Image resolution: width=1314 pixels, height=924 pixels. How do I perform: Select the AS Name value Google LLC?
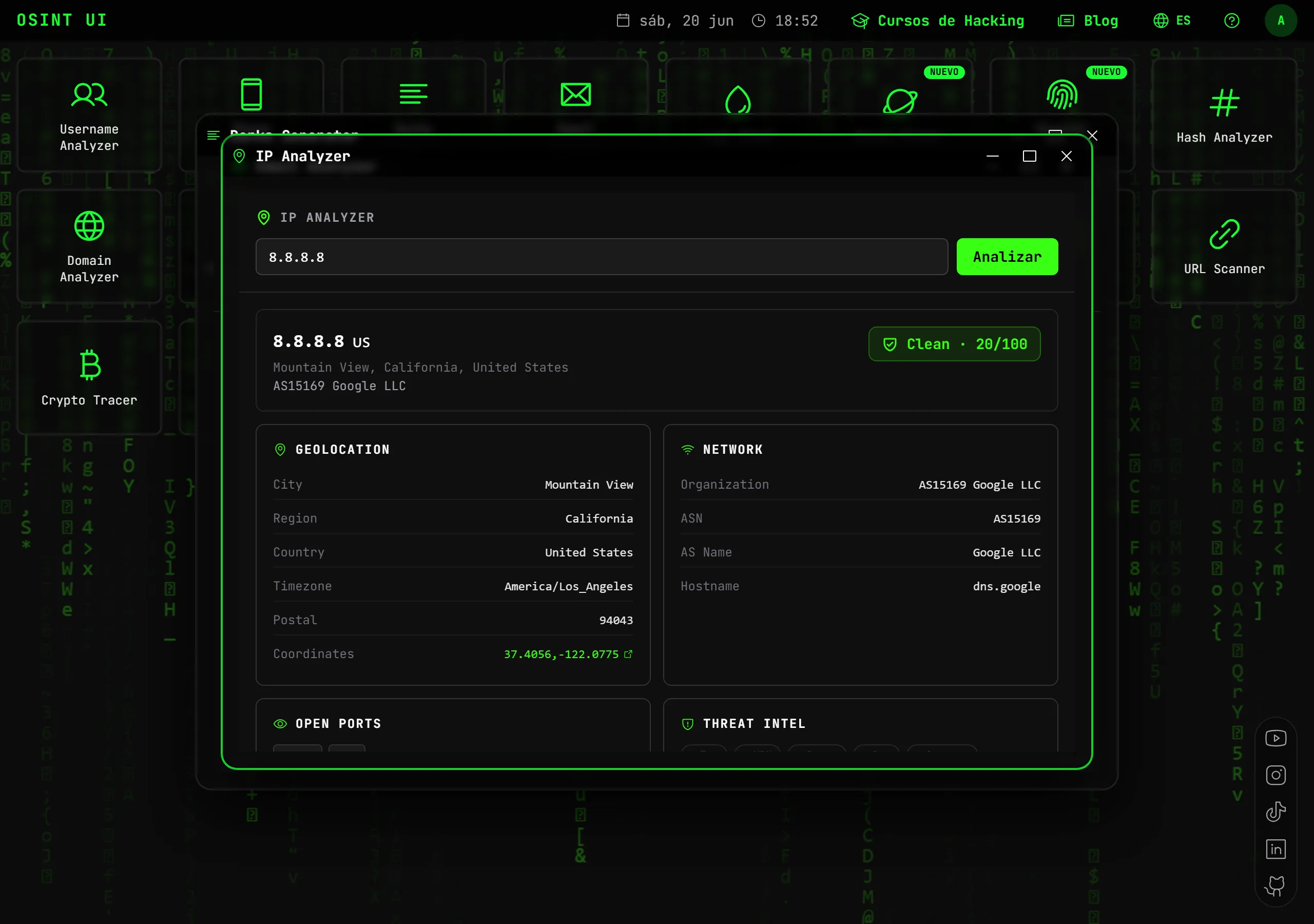(1007, 552)
